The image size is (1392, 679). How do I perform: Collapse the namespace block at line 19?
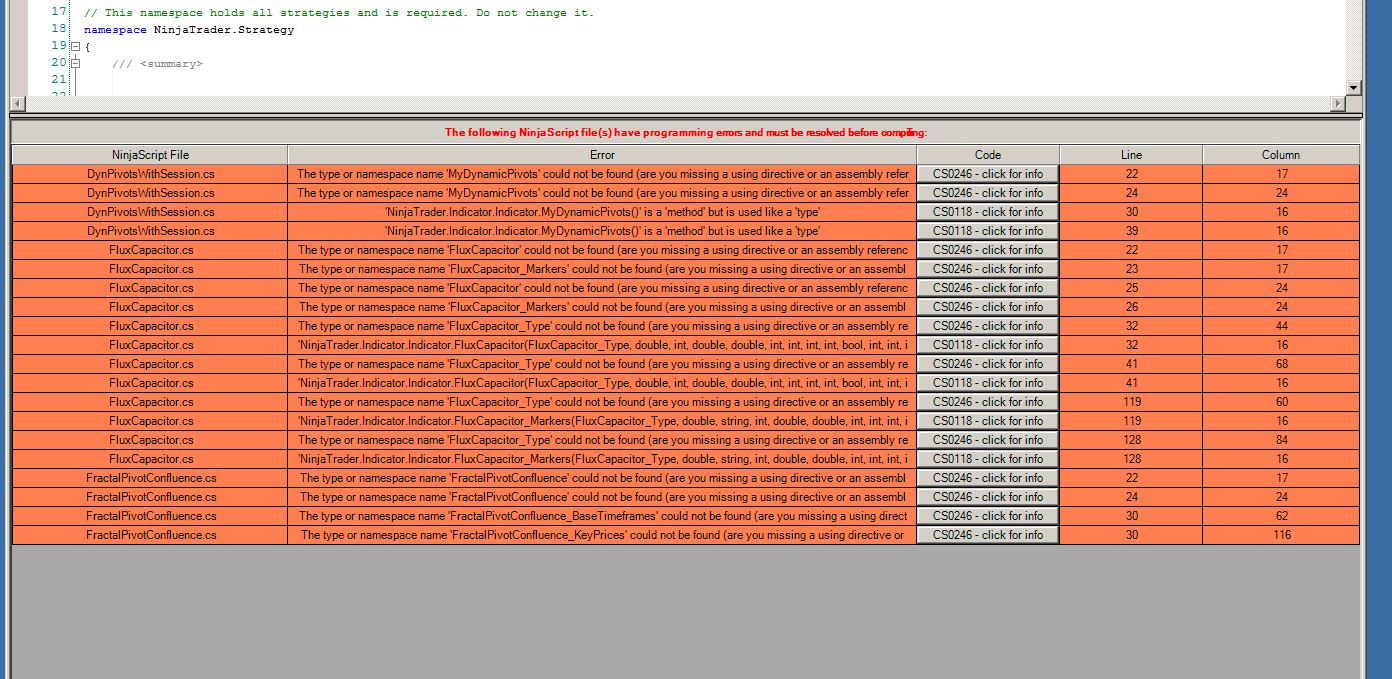coord(75,46)
